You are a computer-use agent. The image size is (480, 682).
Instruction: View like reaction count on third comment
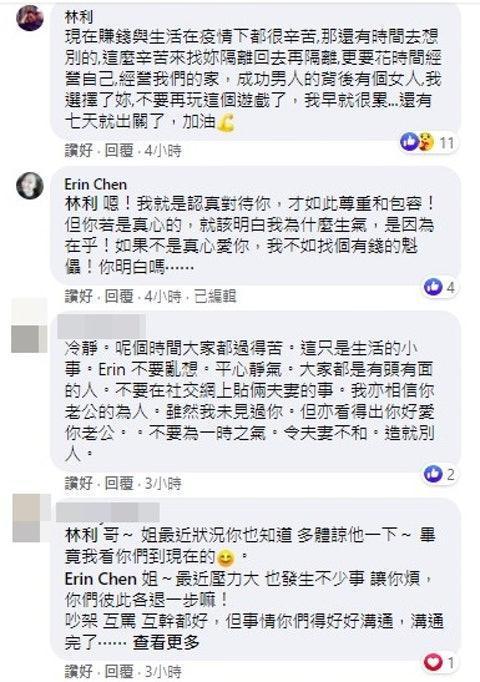tap(440, 474)
